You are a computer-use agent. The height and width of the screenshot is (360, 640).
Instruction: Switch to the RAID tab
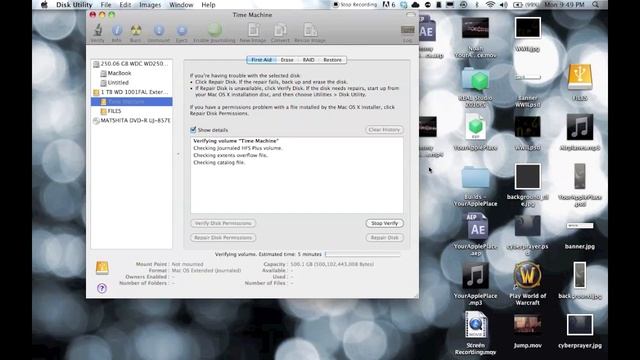(x=309, y=60)
